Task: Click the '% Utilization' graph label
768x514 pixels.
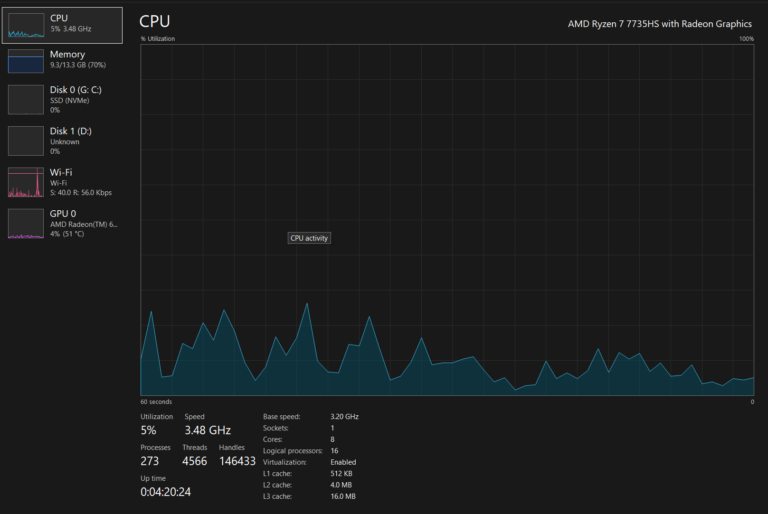Action: pos(158,39)
